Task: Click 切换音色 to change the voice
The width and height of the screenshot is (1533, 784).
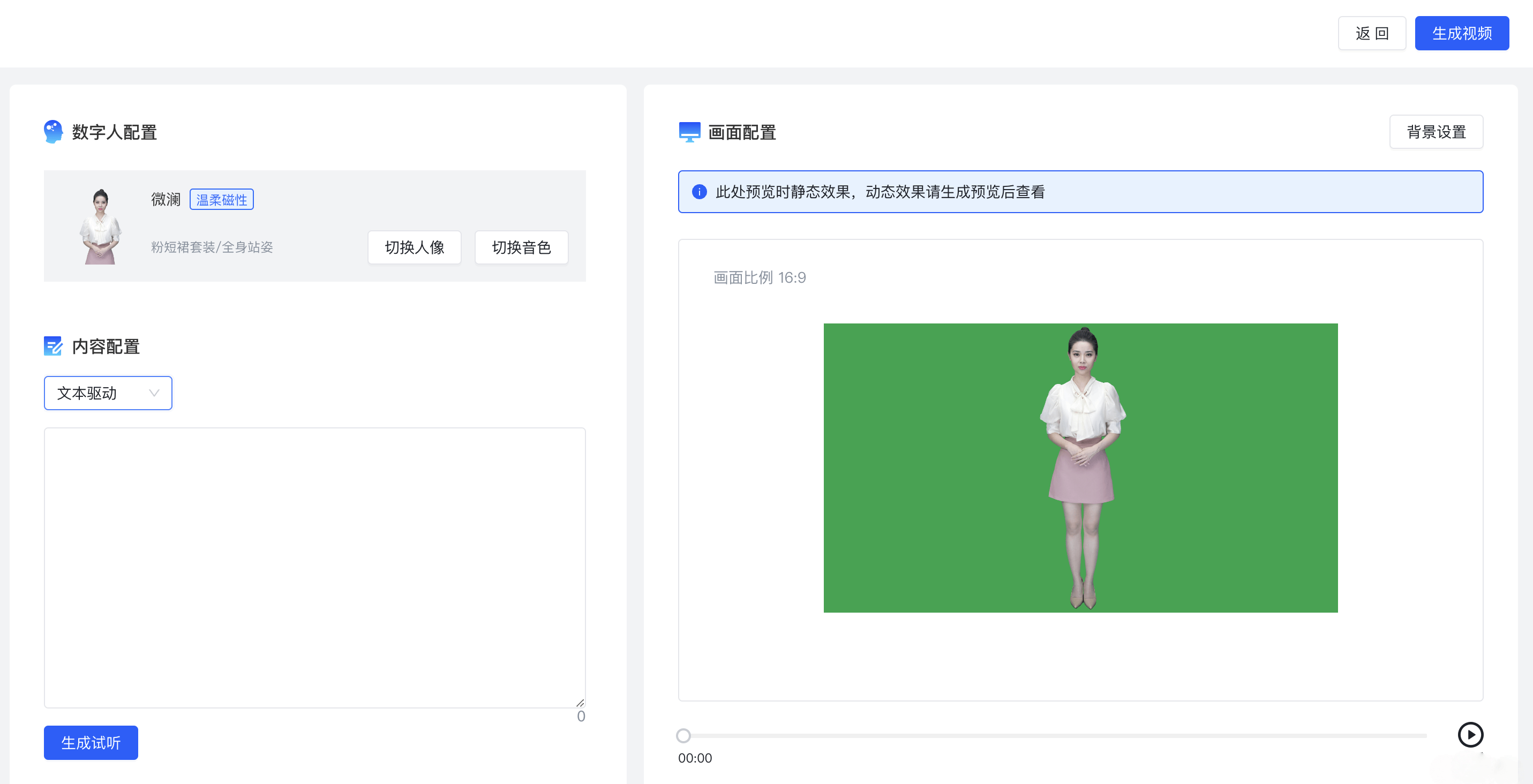Action: (x=521, y=247)
